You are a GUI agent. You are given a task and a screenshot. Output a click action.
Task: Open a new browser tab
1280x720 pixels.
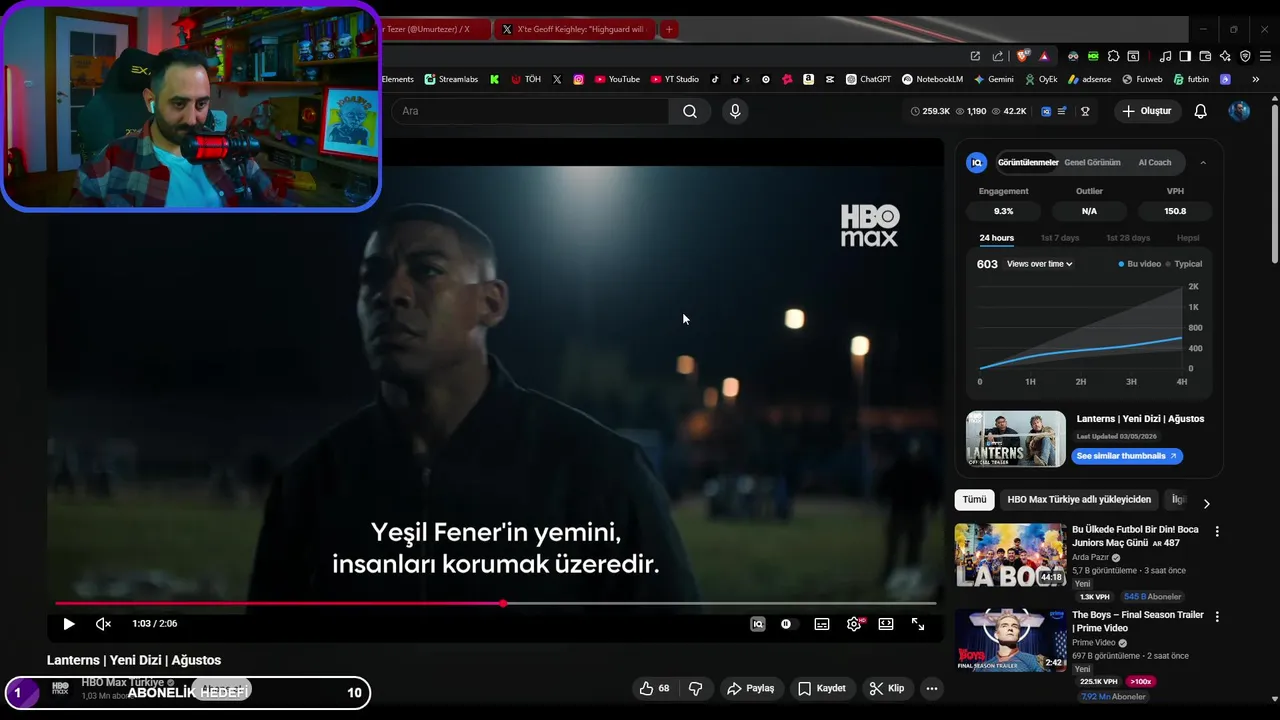[669, 29]
